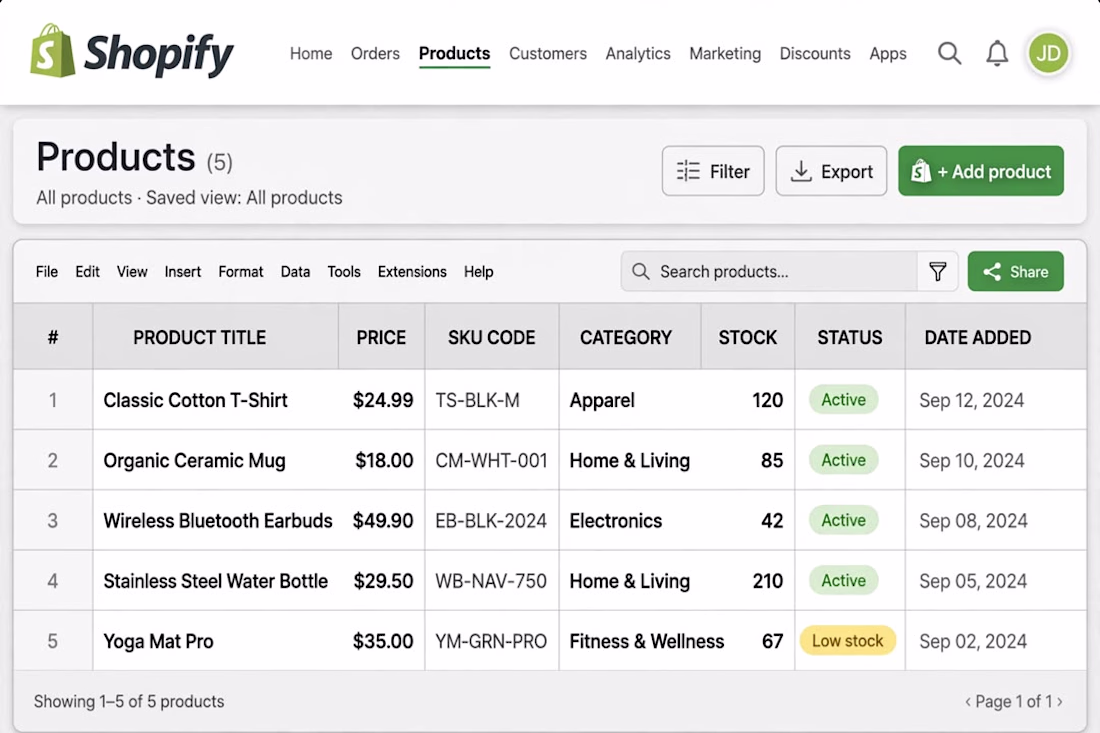Open the Marketing tab
The height and width of the screenshot is (733, 1100).
pos(725,53)
